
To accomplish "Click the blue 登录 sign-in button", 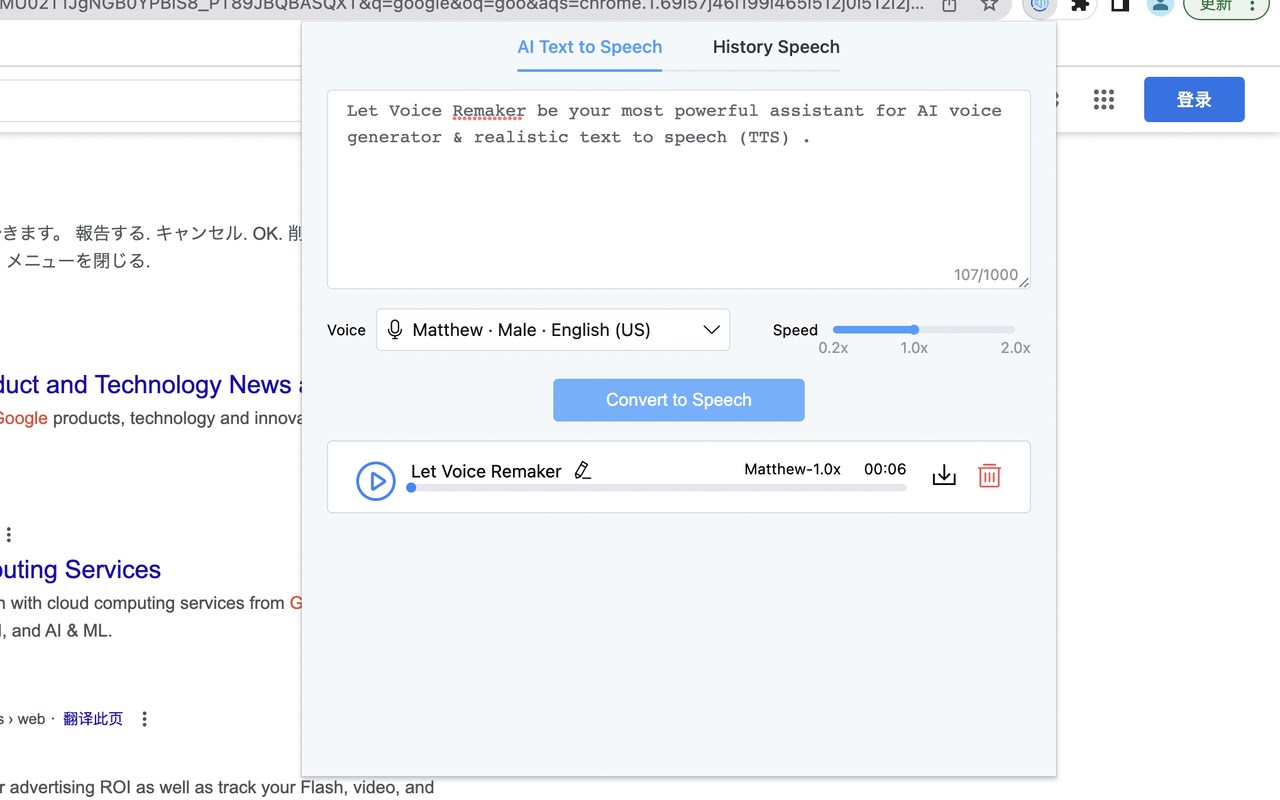I will [1194, 99].
